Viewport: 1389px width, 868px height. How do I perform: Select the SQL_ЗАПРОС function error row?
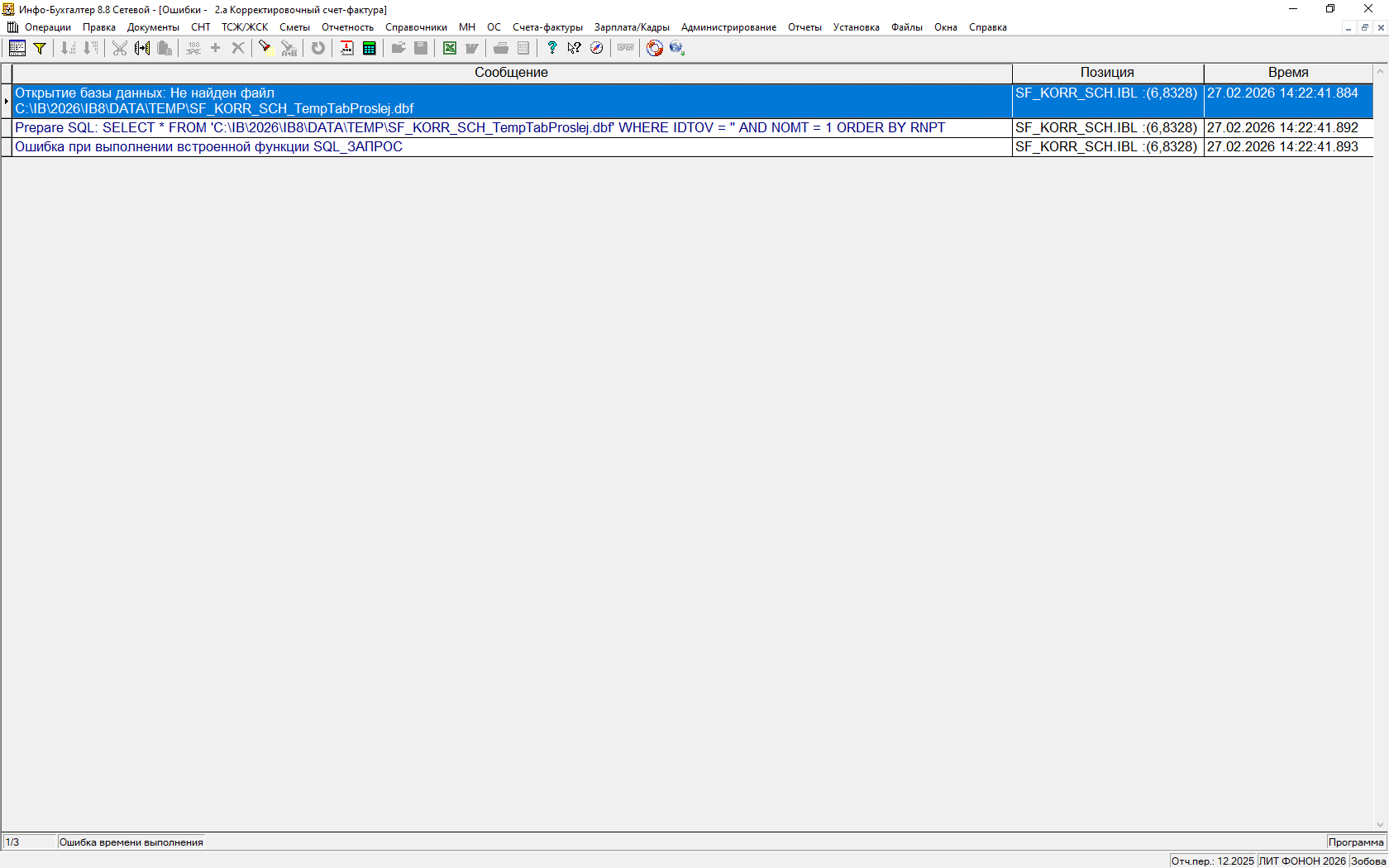pos(208,147)
